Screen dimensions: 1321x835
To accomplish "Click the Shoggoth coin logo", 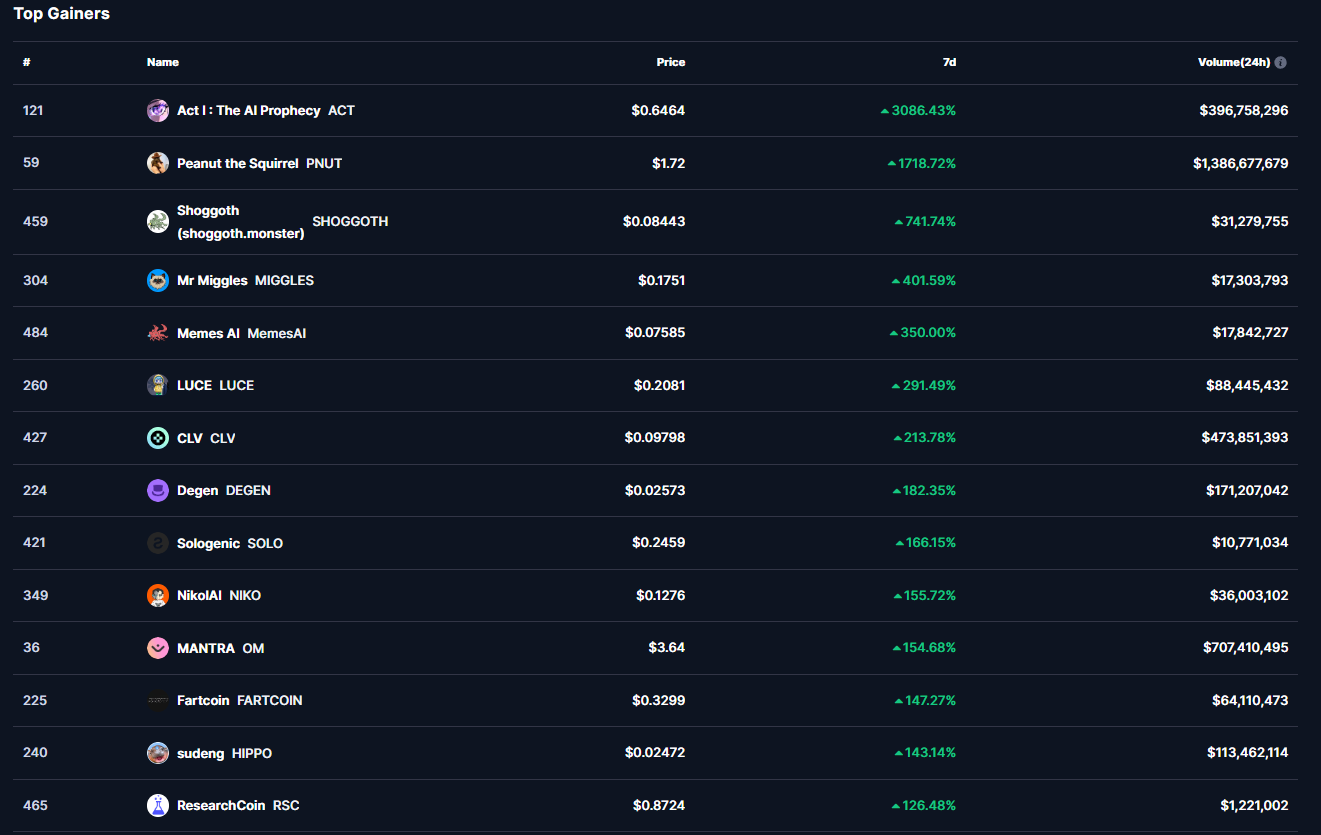I will (158, 221).
